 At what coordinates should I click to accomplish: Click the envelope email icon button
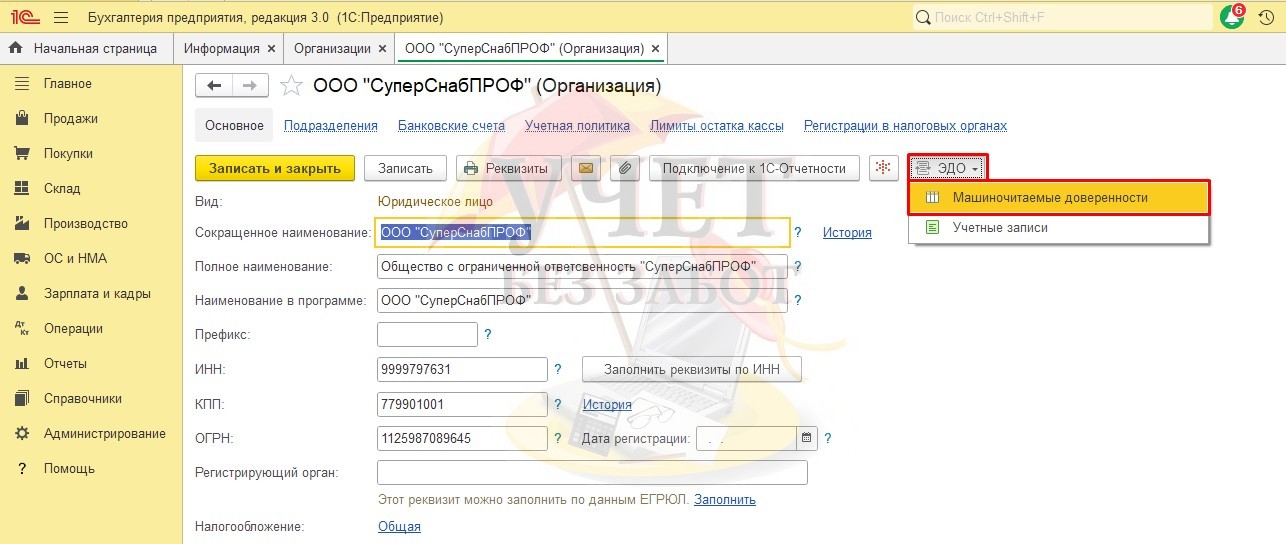point(586,169)
